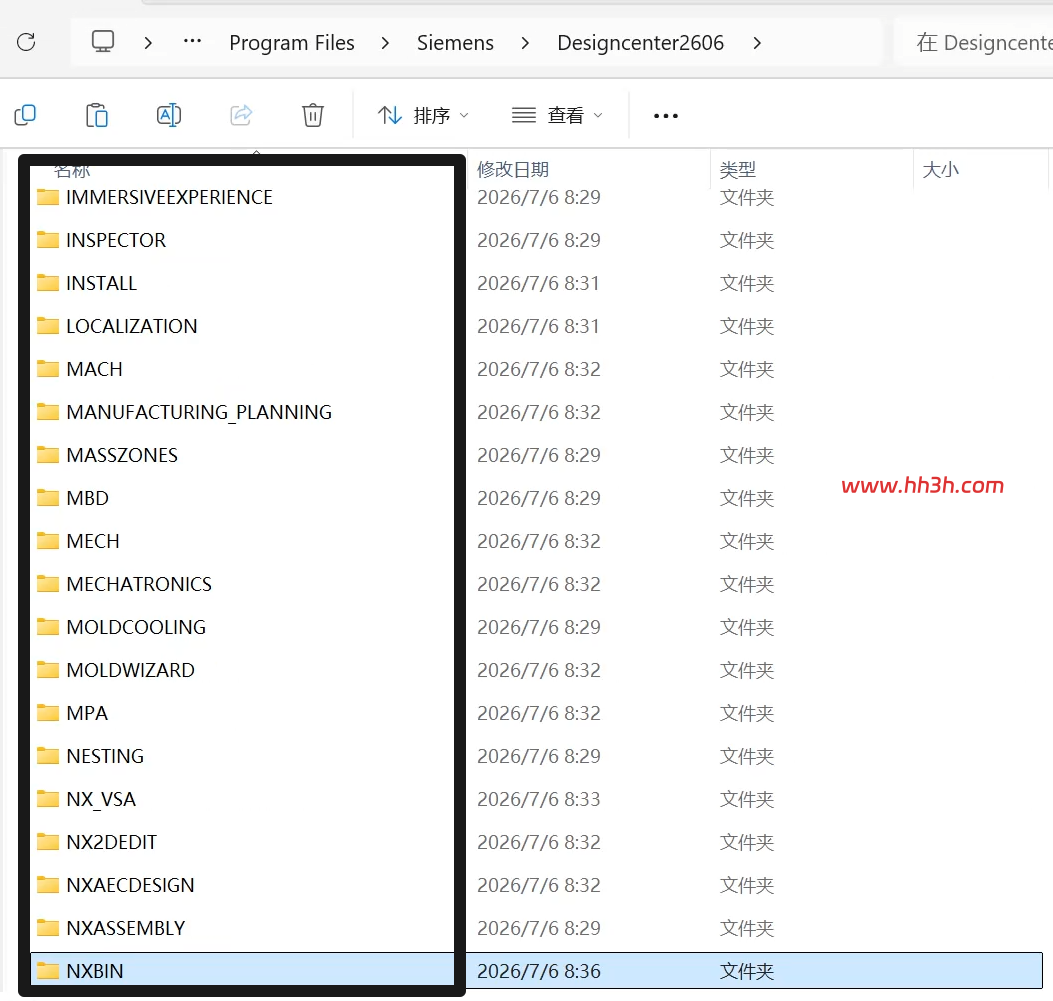The width and height of the screenshot is (1053, 1001).
Task: Open the 查看 view dropdown
Action: (x=557, y=115)
